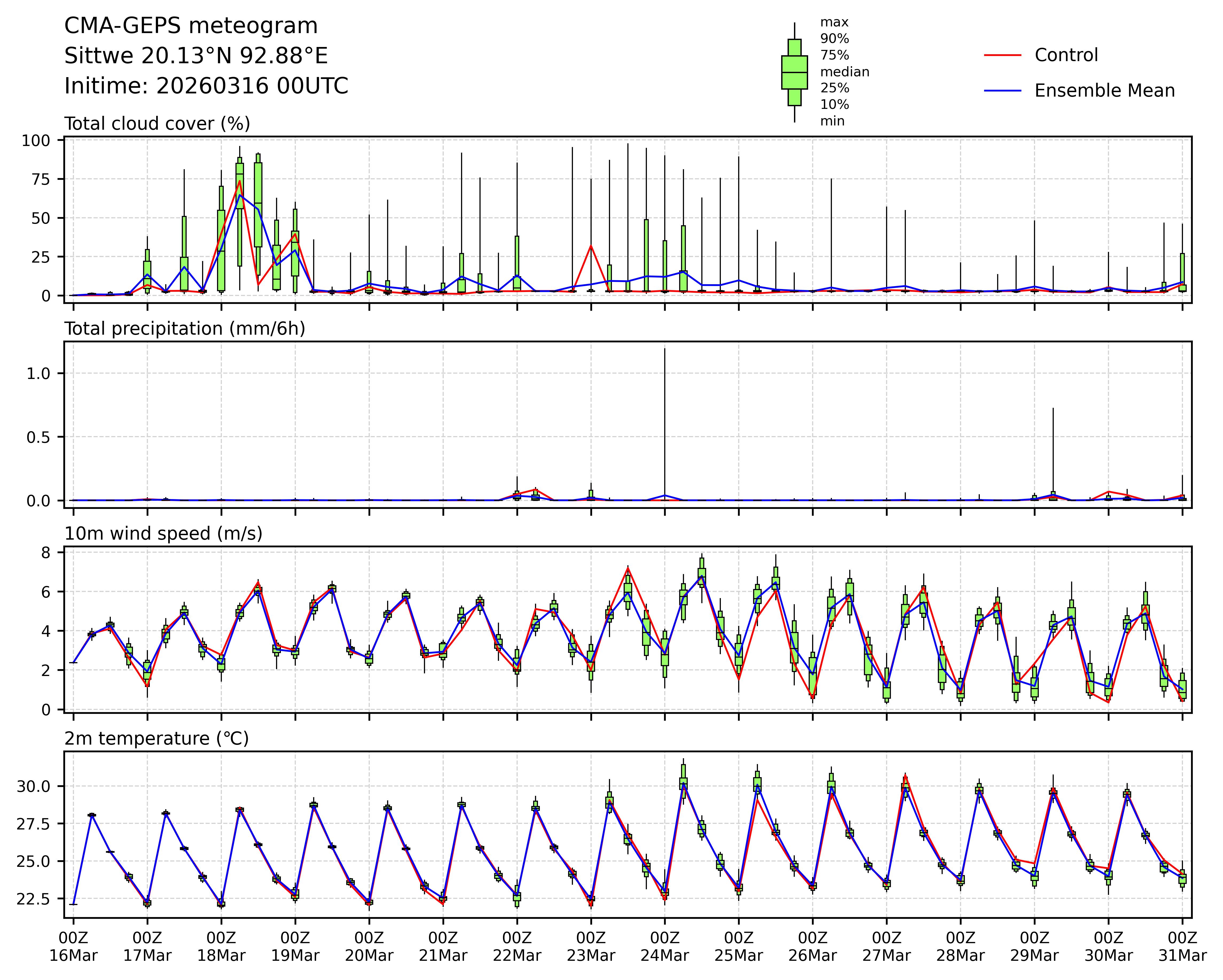
Task: Click the 'Initime: 20260316 00UTC' text
Action: point(206,86)
